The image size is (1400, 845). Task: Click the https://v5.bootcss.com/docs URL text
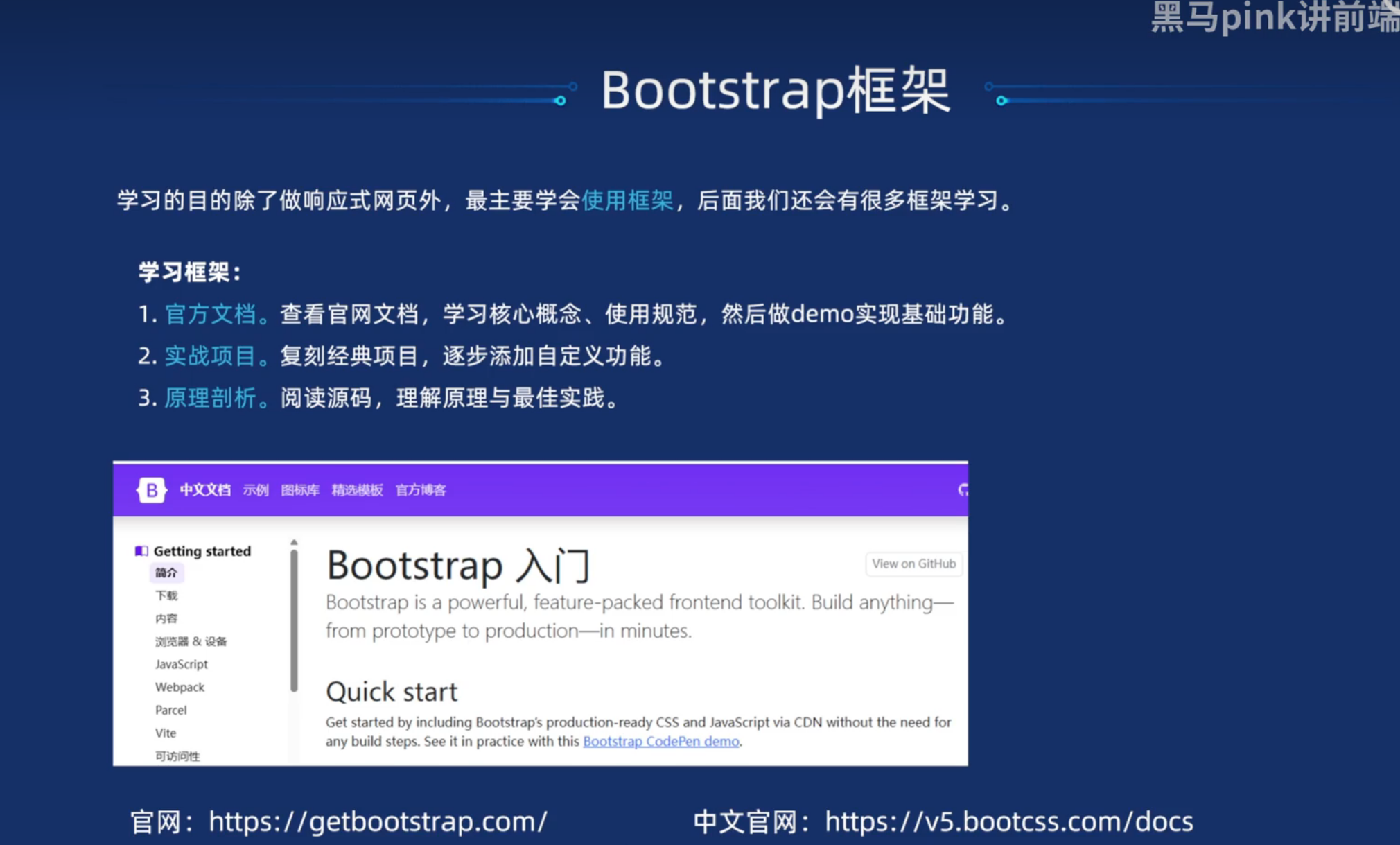click(1009, 822)
